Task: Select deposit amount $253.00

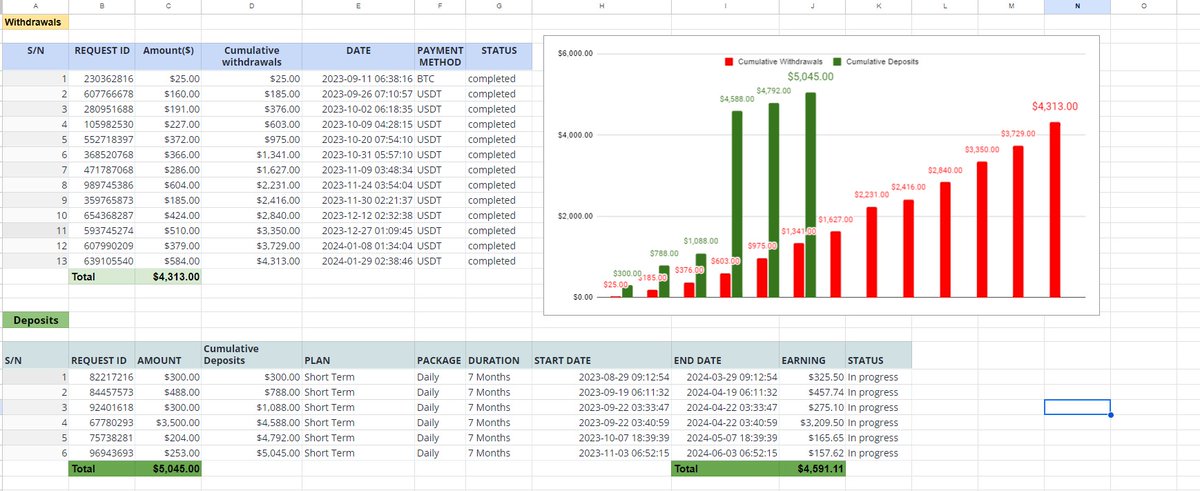Action: pyautogui.click(x=169, y=452)
